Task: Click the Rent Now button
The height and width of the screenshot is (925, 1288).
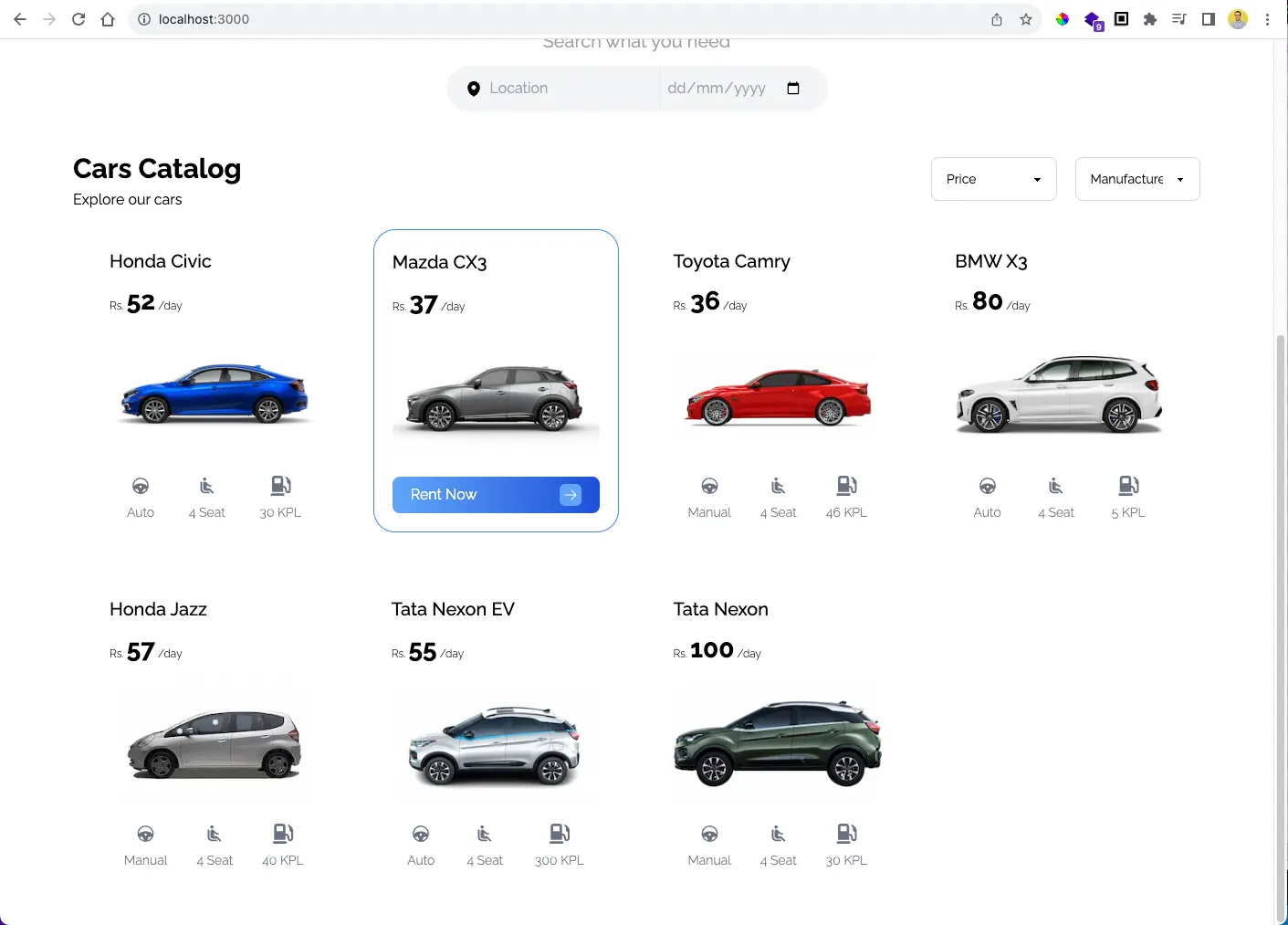Action: coord(496,495)
